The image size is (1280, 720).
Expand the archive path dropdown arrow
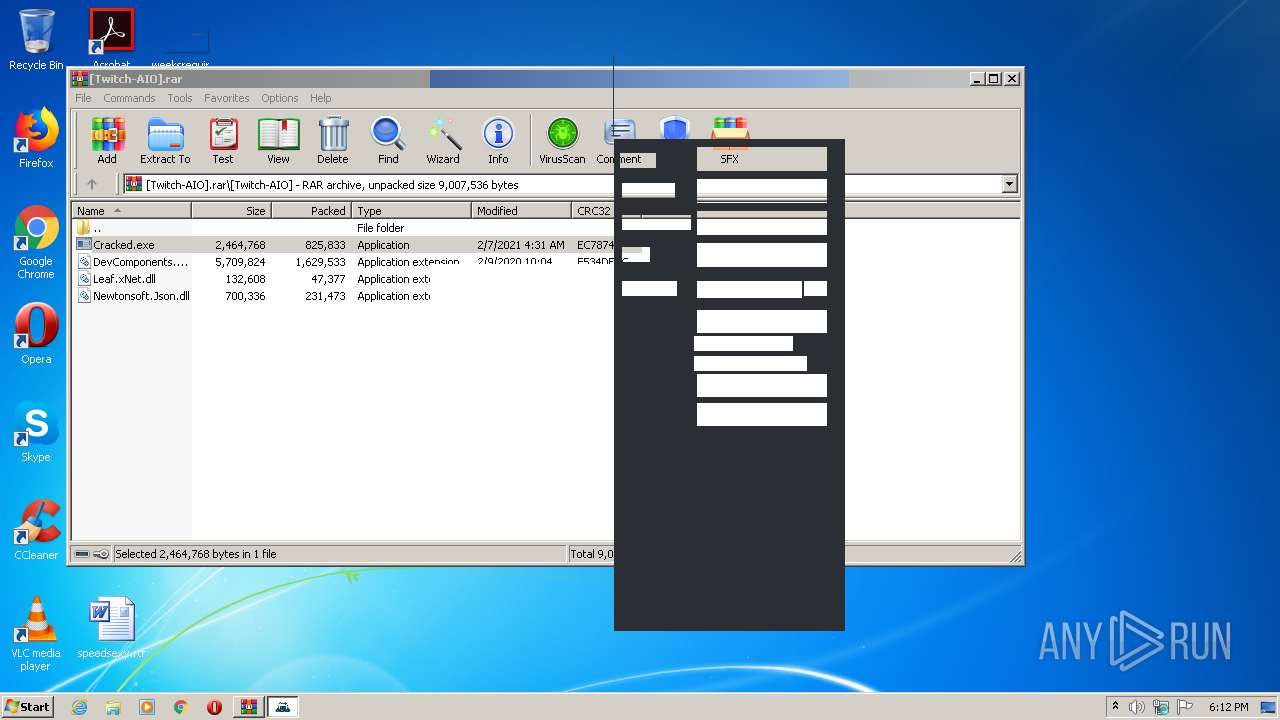[1009, 184]
